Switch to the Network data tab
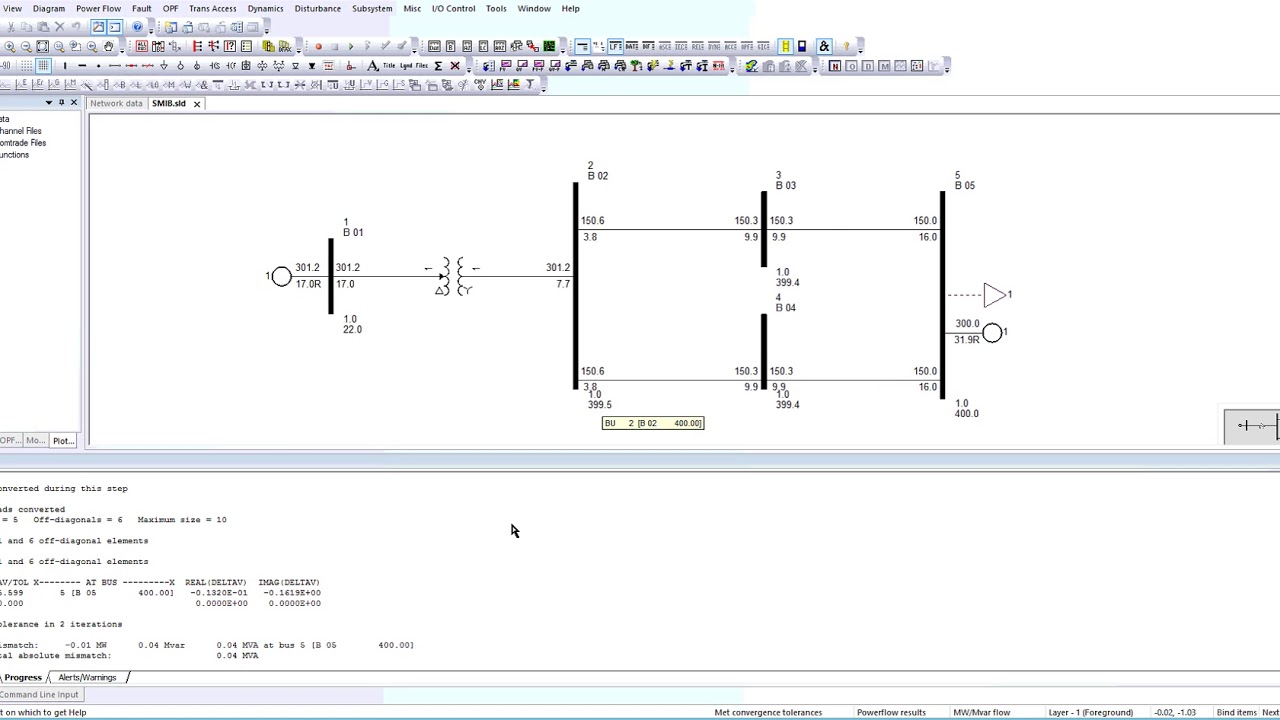 116,103
